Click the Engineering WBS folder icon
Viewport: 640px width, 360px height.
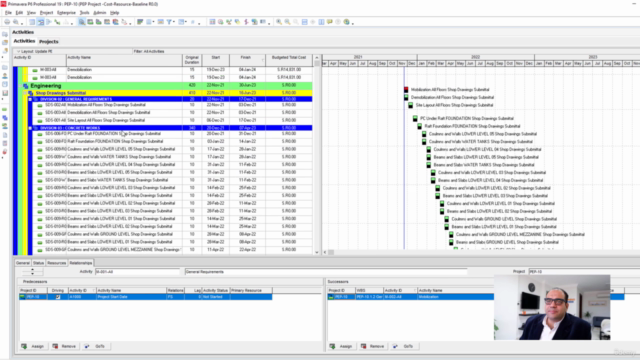(26, 86)
